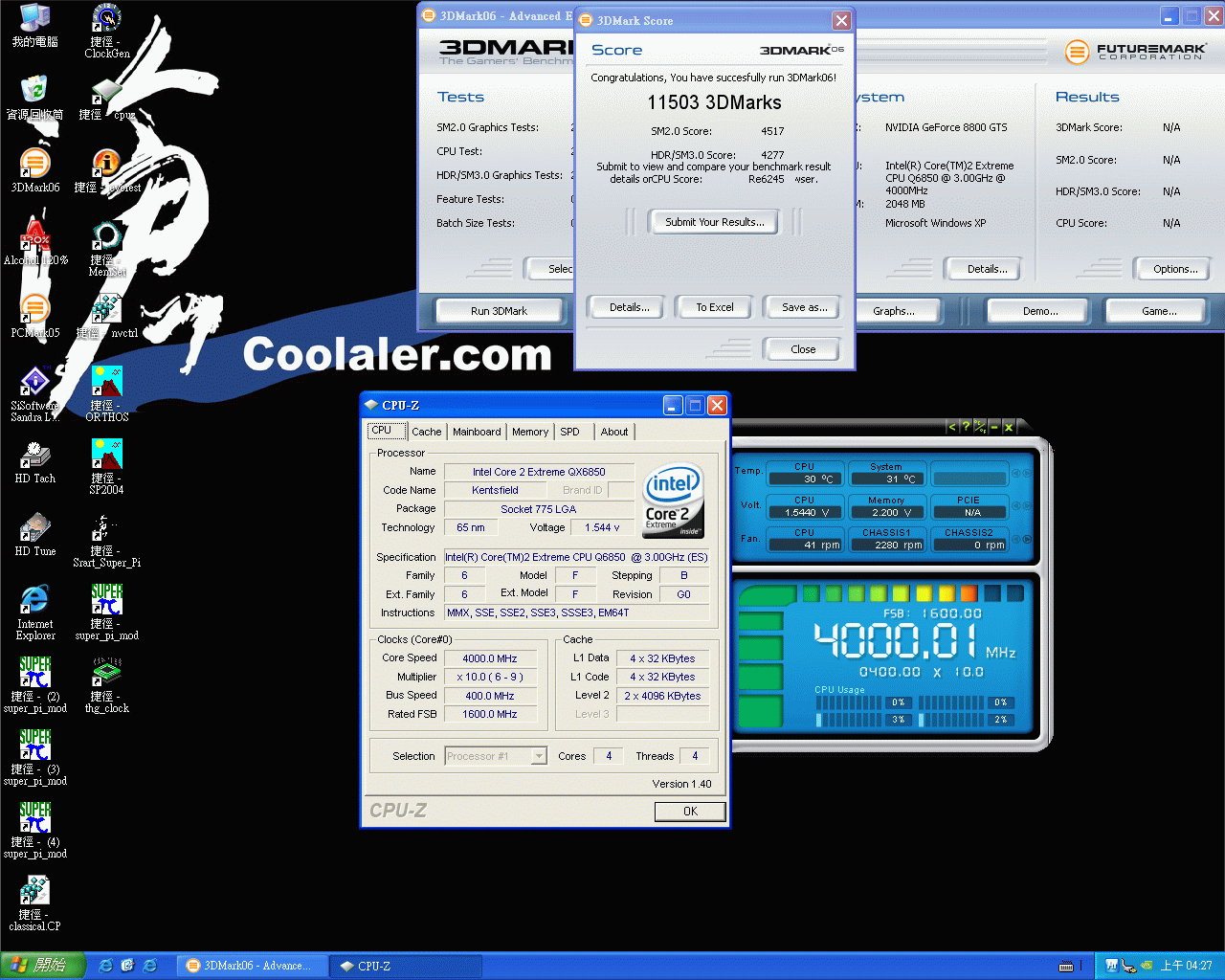Select the HD Tune desktop icon
This screenshot has height=980, width=1225.
point(34,534)
